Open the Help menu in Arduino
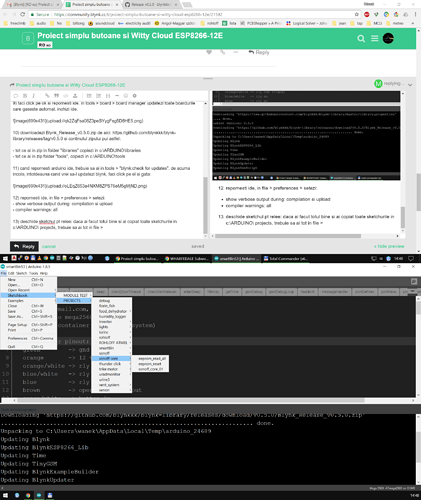The image size is (421, 500). point(44,273)
